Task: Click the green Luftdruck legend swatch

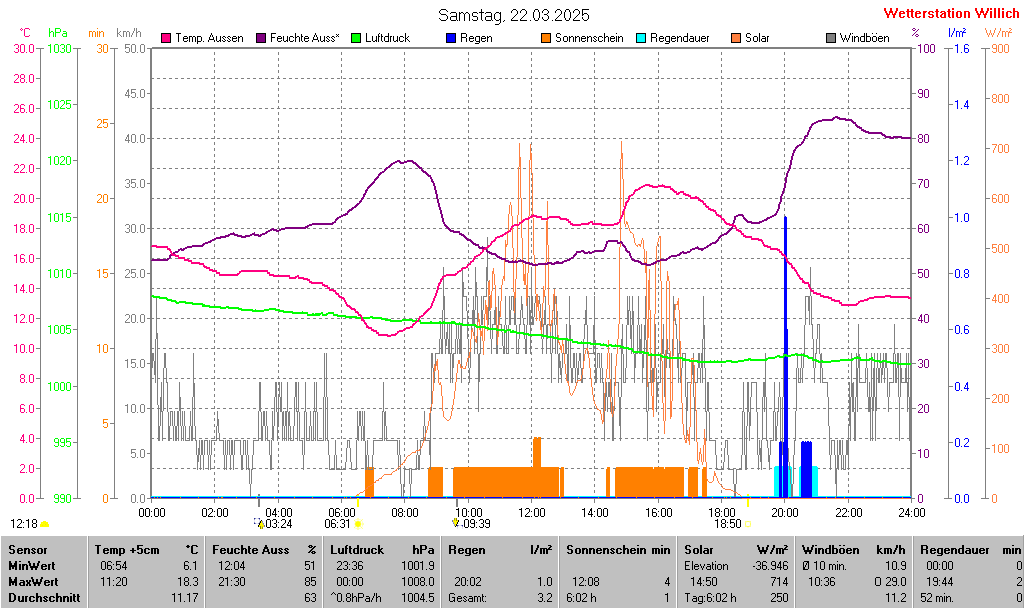Action: [356, 38]
